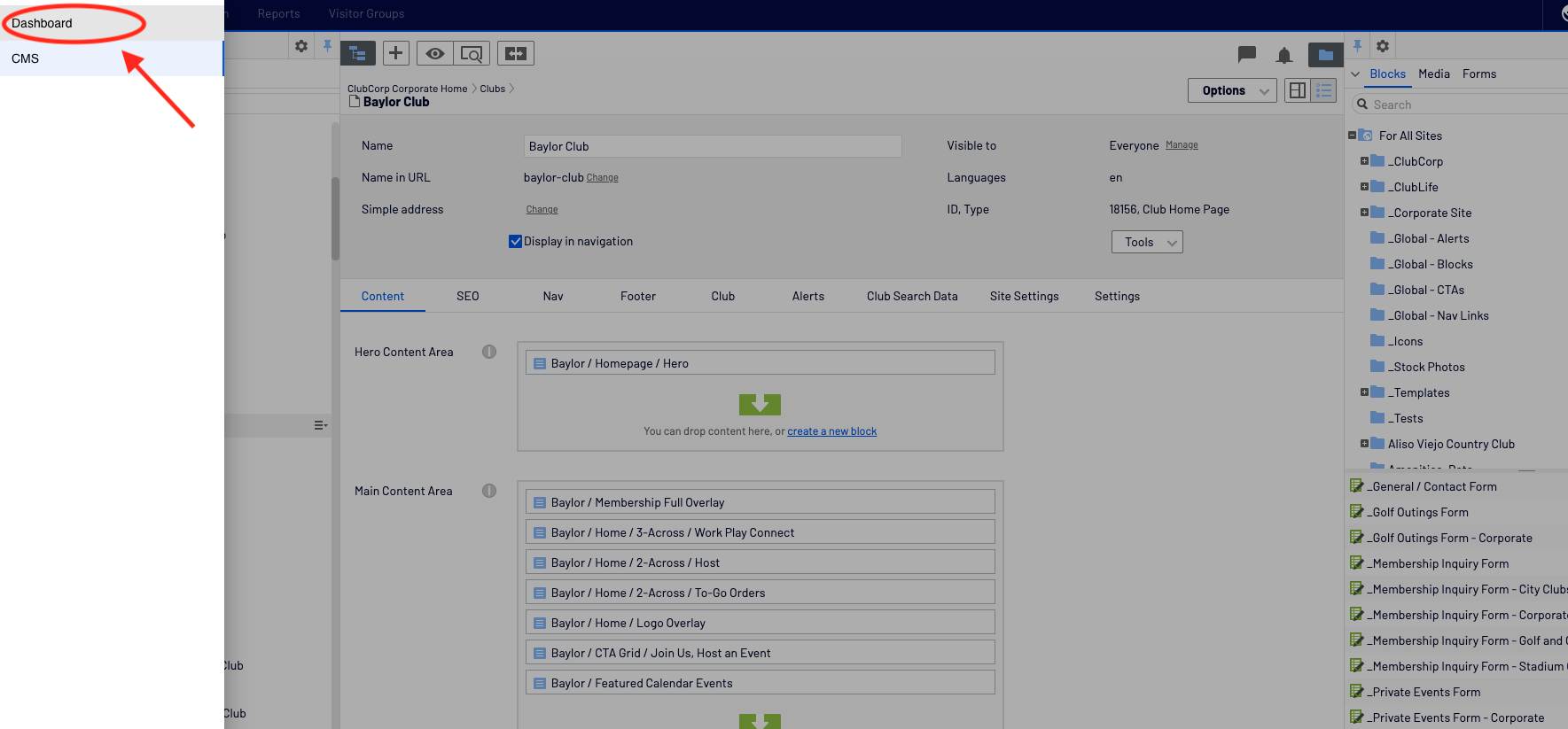Switch to the Footer tab
This screenshot has width=1568, height=729.
click(638, 296)
